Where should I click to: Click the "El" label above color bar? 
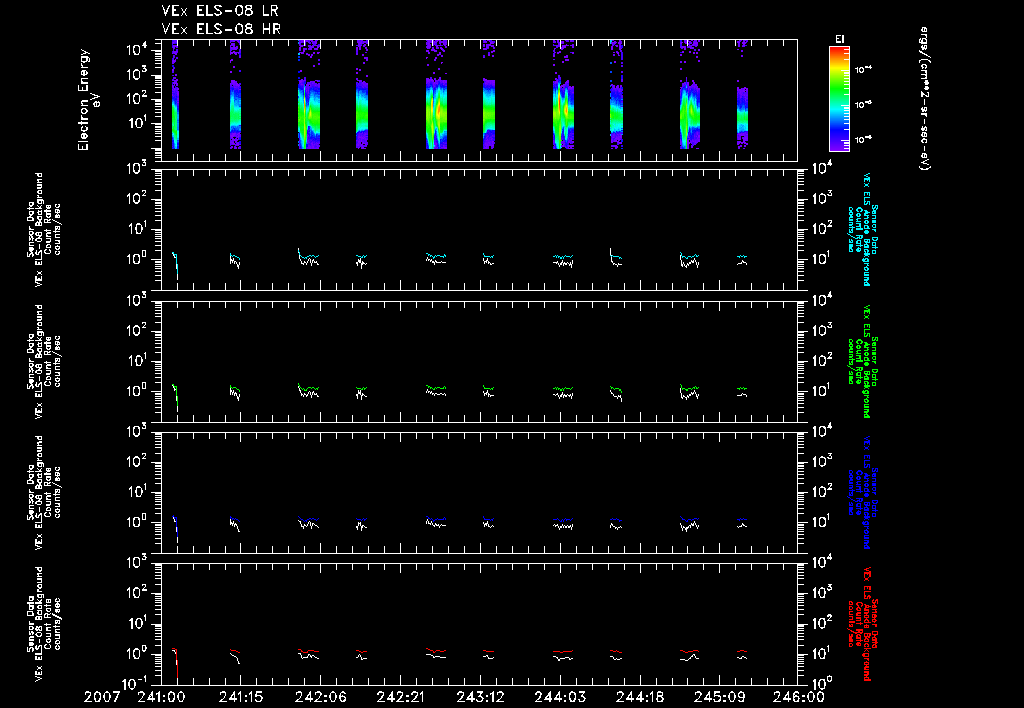pyautogui.click(x=840, y=39)
